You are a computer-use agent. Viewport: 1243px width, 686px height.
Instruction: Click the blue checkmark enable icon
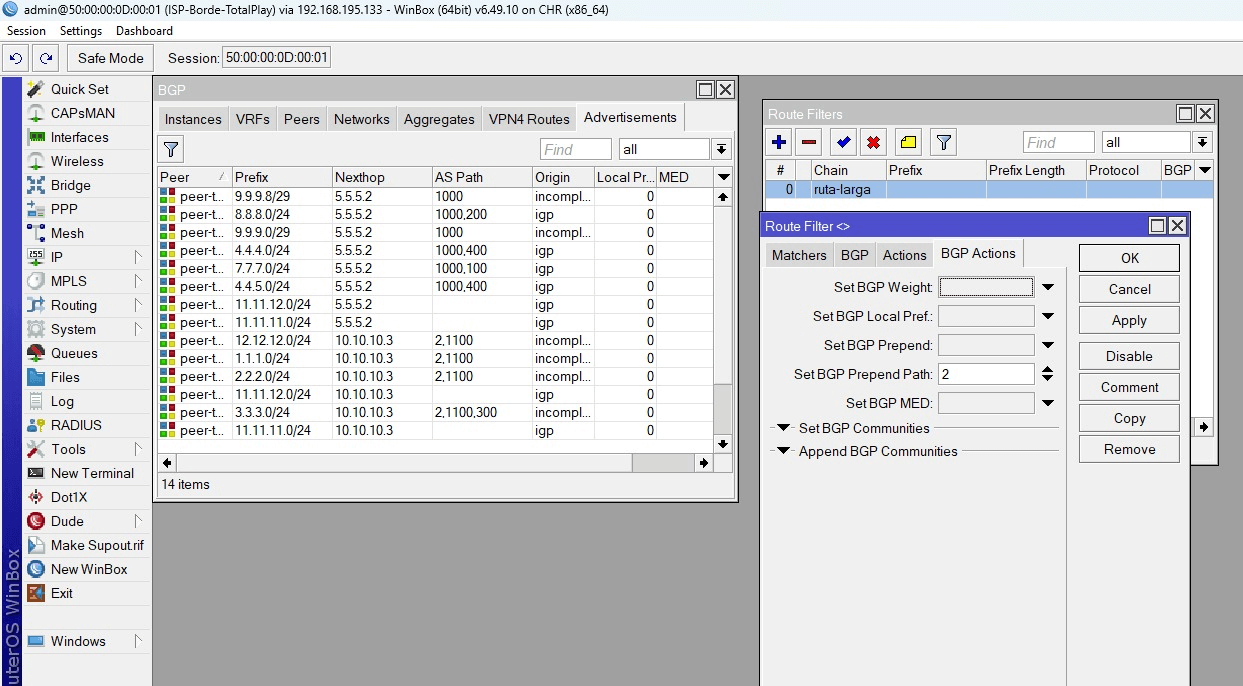[x=844, y=142]
